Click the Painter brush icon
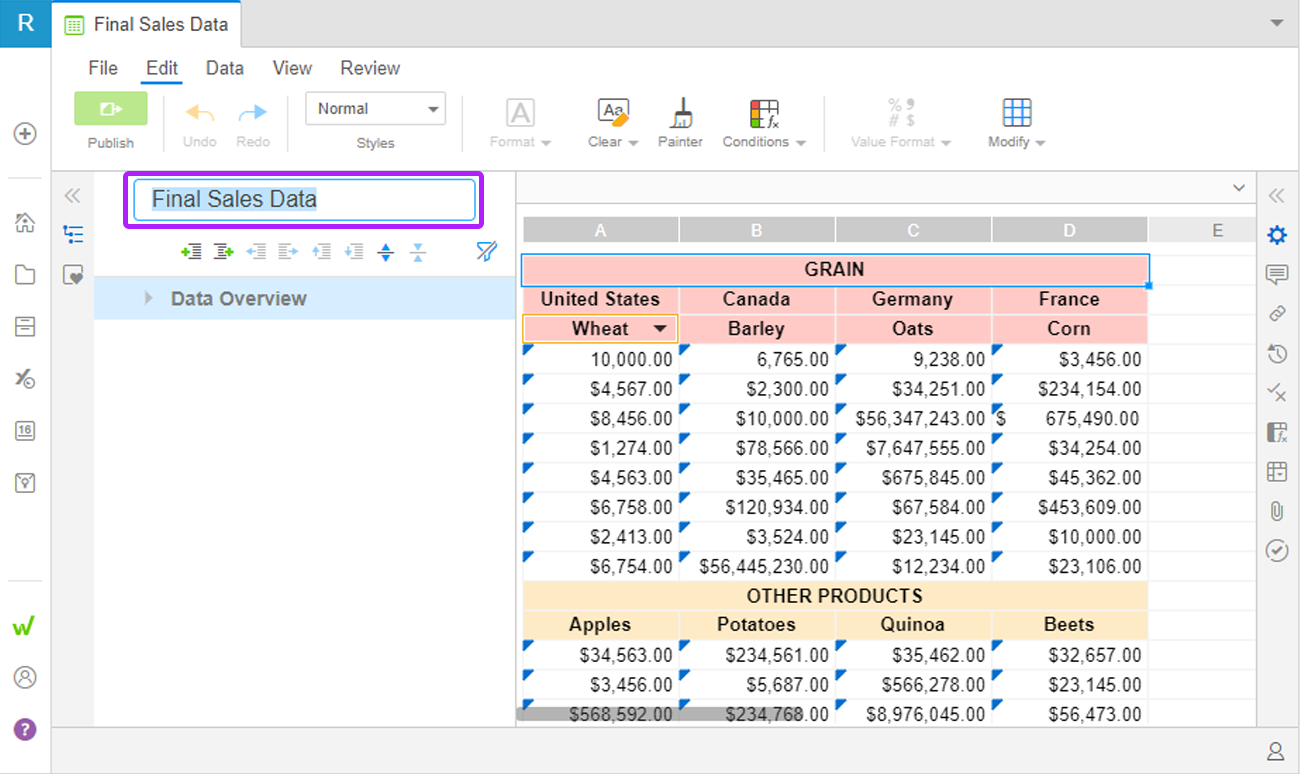The height and width of the screenshot is (774, 1300). (x=680, y=113)
